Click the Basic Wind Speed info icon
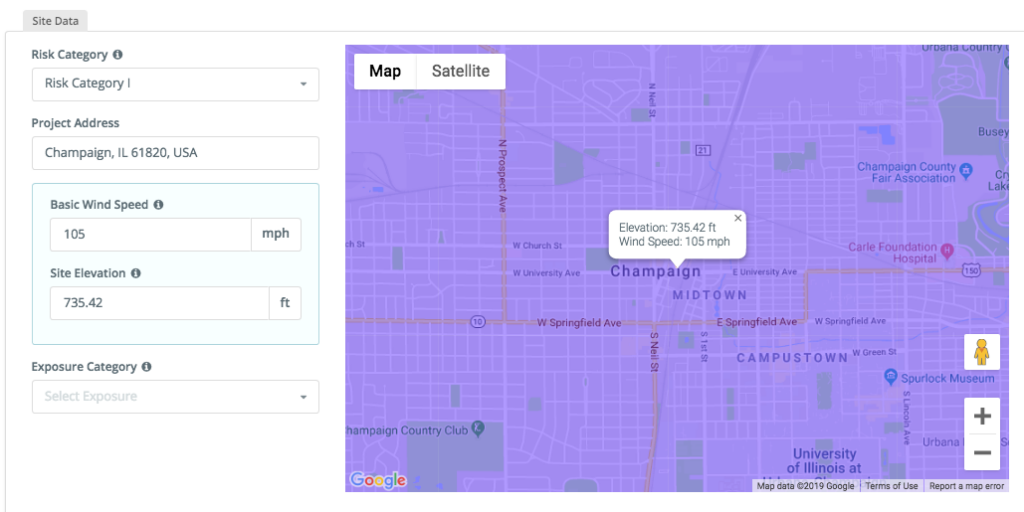1024x512 pixels. point(158,205)
